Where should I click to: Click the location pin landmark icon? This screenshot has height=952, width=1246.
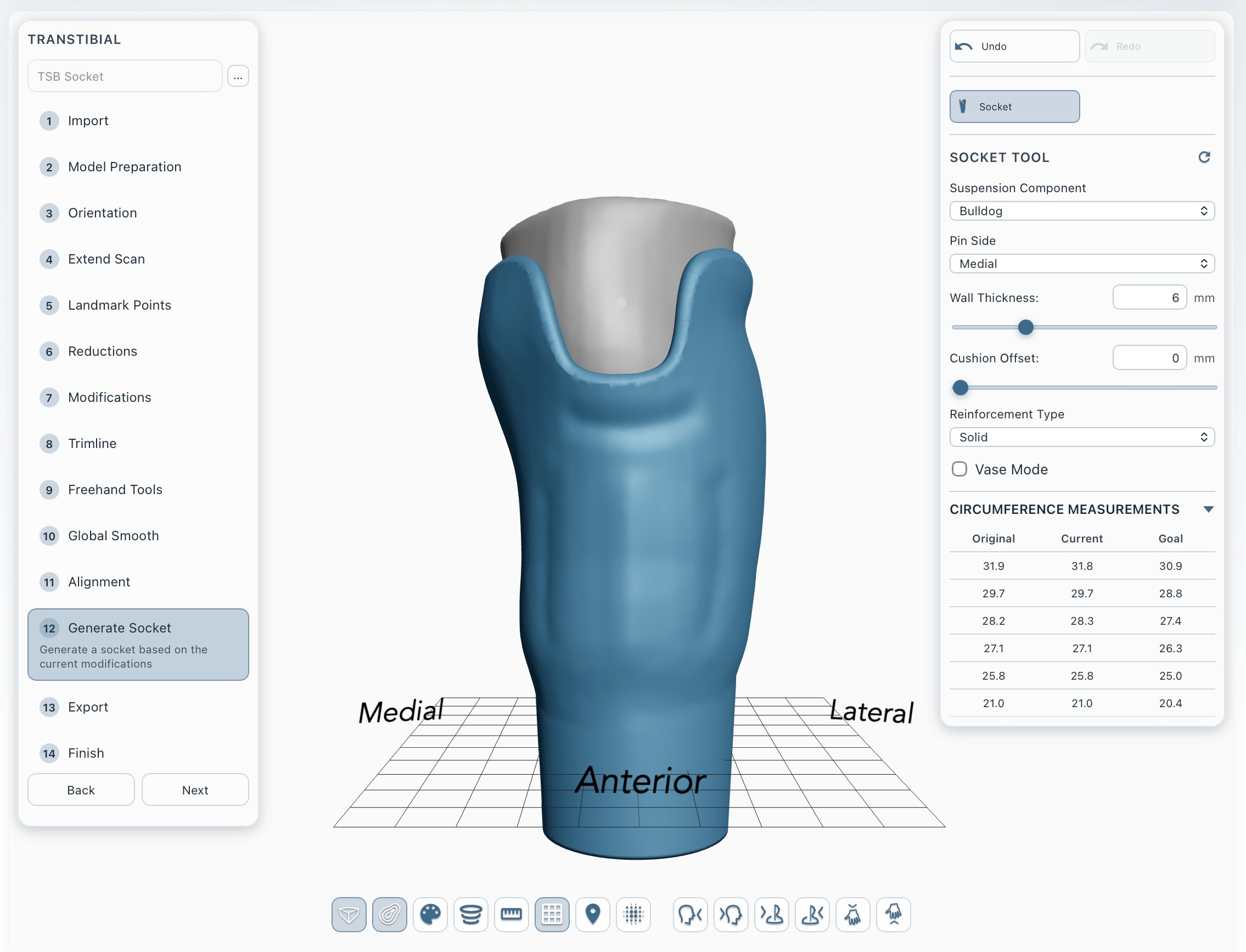coord(593,914)
